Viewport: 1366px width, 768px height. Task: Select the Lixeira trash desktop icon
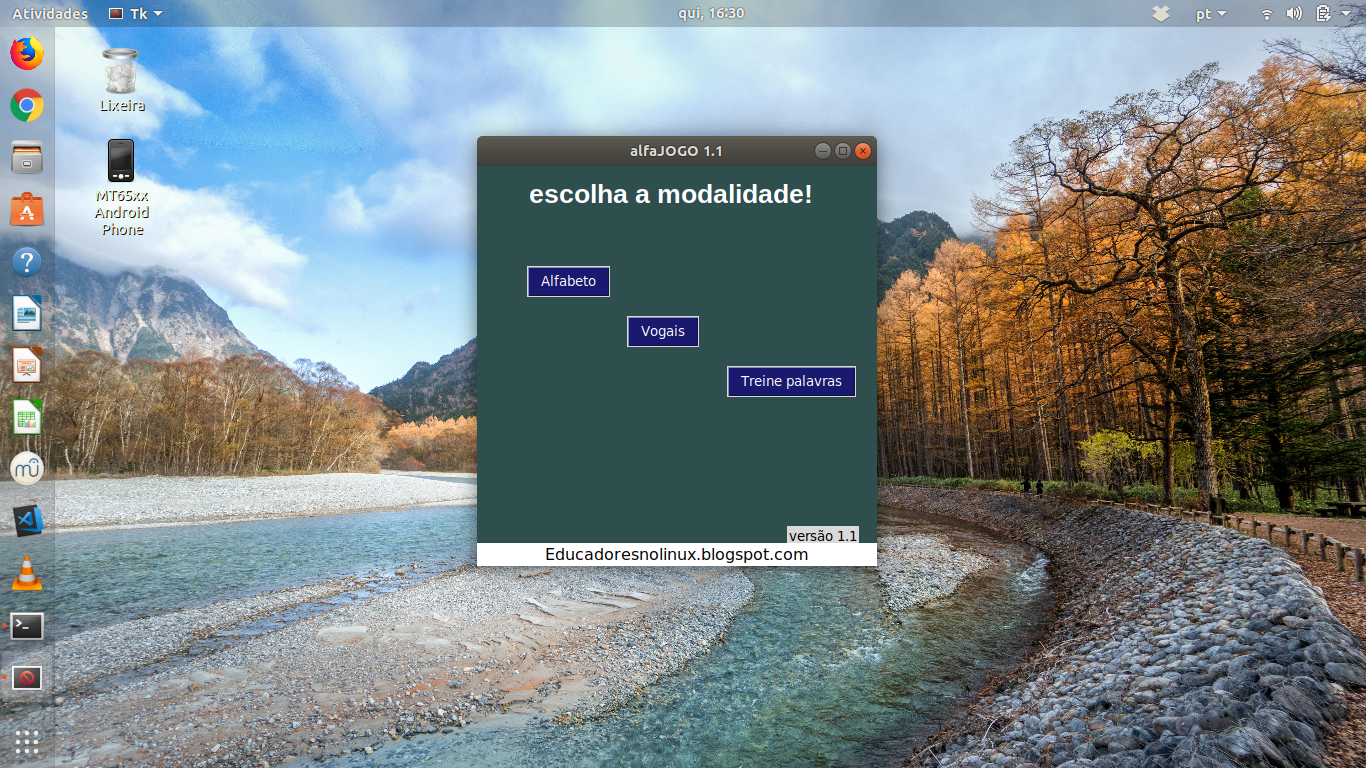point(122,80)
